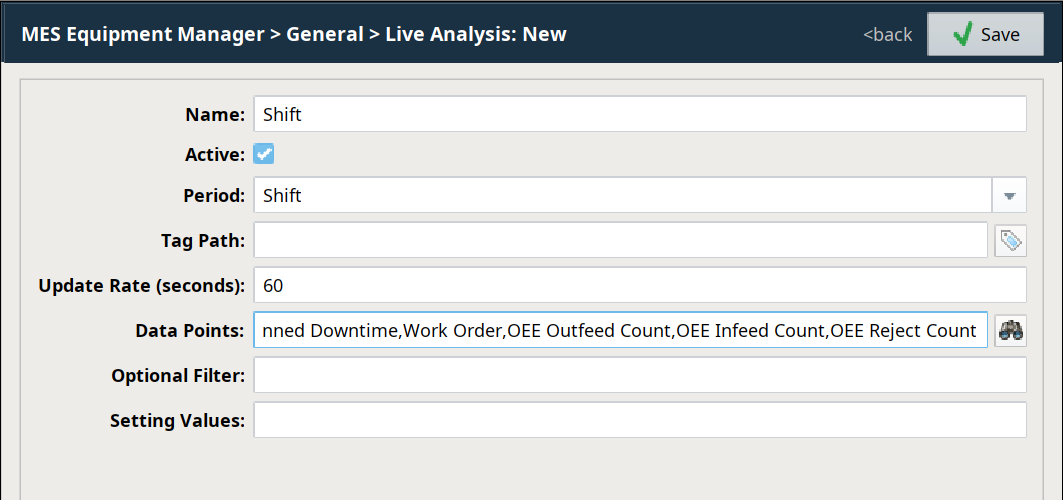Click the Period label text
This screenshot has height=500, width=1063.
tap(214, 195)
